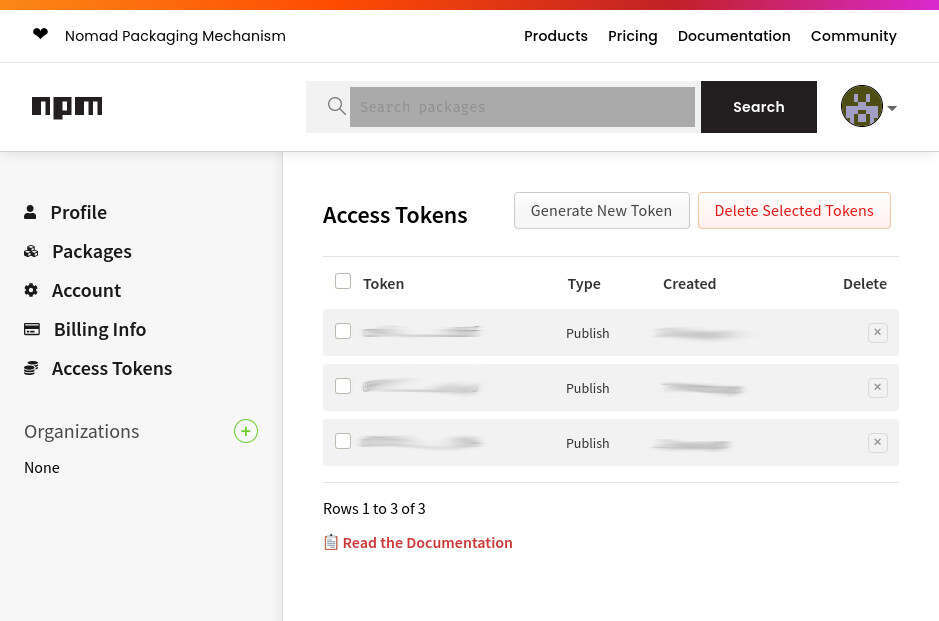Add organization with green plus icon
The height and width of the screenshot is (621, 939).
(x=246, y=431)
